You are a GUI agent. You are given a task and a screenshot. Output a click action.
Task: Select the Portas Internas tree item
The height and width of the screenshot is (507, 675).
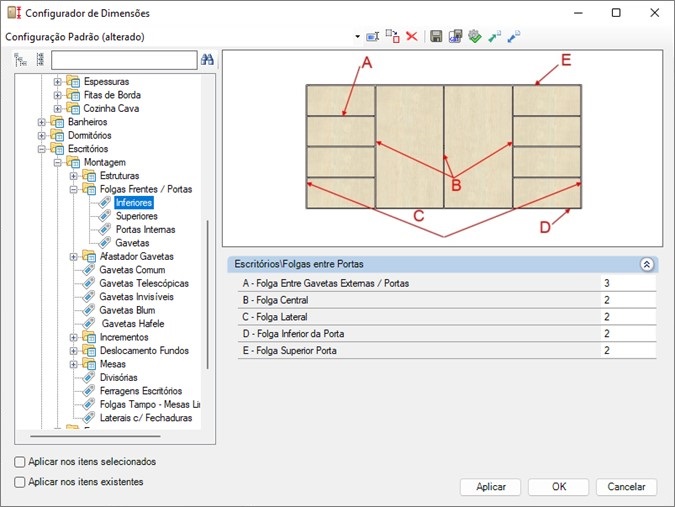click(146, 229)
